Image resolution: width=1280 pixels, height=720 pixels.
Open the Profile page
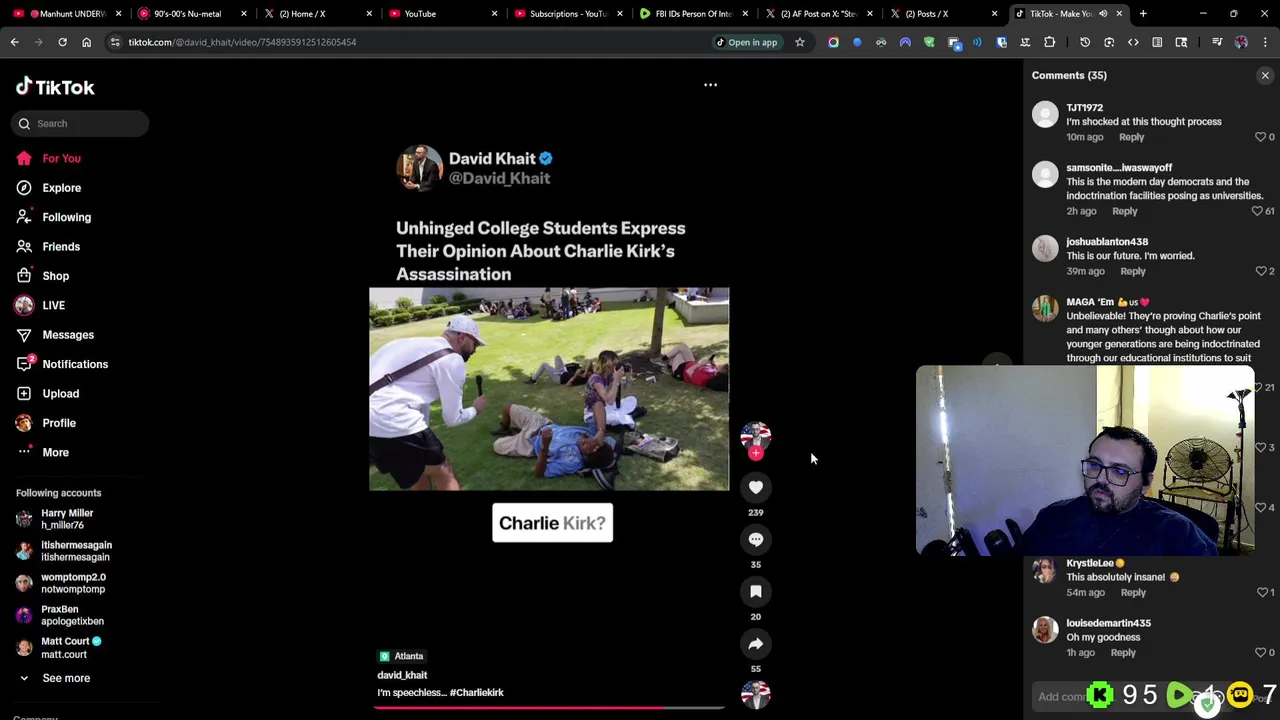click(x=46, y=423)
